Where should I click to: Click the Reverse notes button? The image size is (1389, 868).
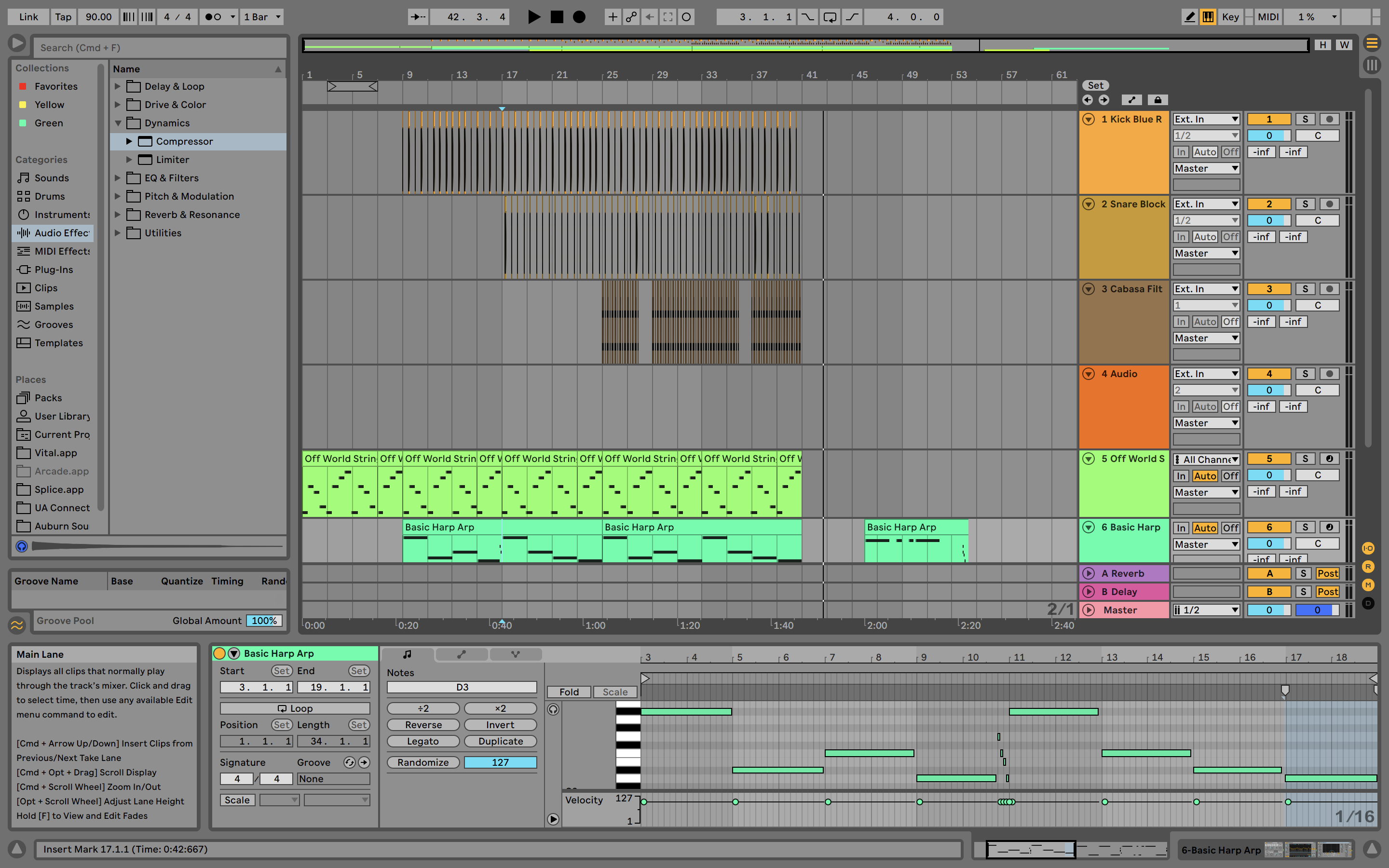click(x=423, y=725)
